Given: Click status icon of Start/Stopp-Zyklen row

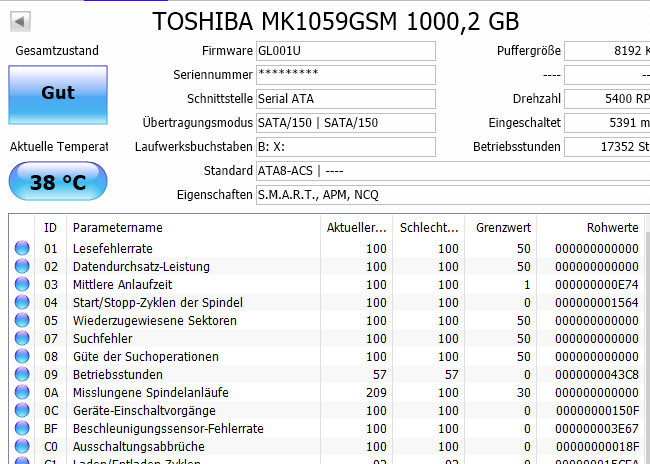Looking at the screenshot, I should click(x=22, y=302).
